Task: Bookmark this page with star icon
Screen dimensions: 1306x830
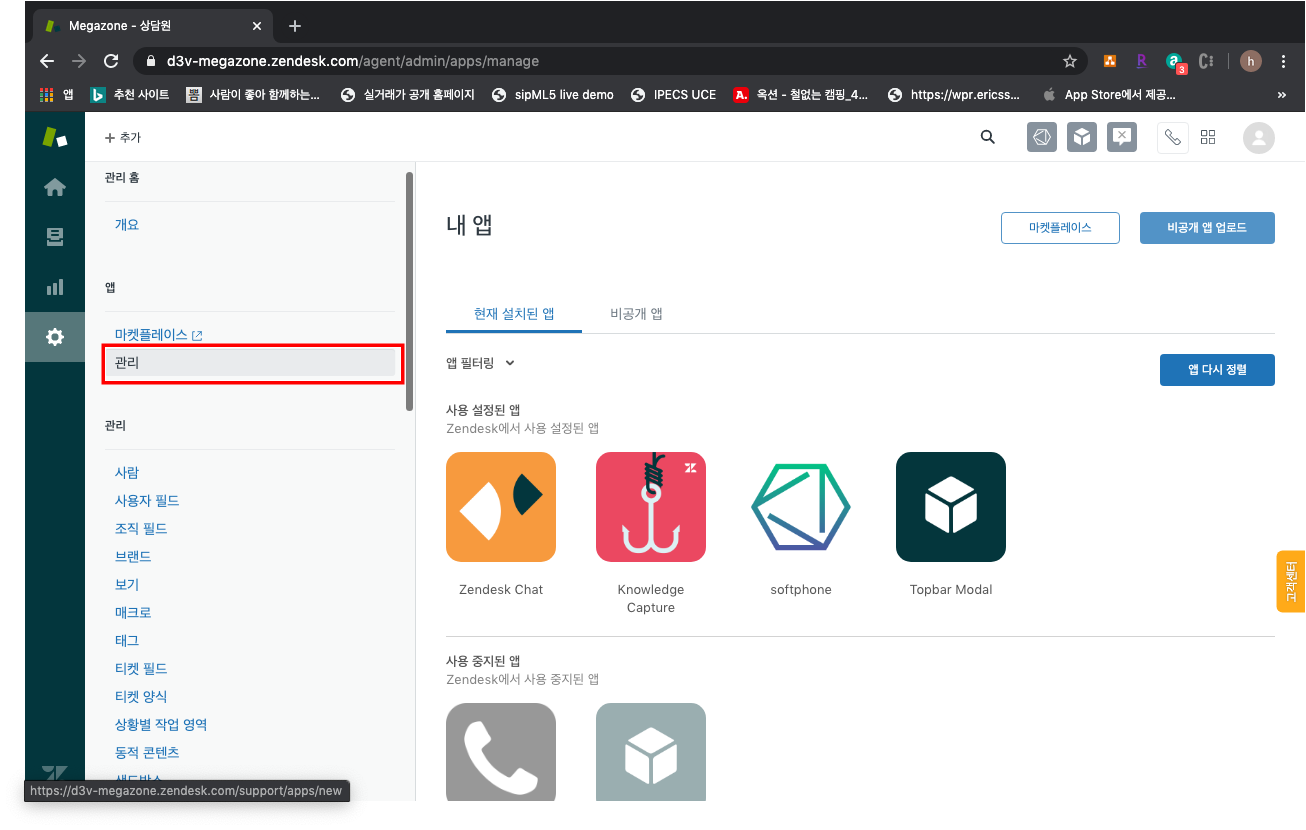Action: [1070, 61]
